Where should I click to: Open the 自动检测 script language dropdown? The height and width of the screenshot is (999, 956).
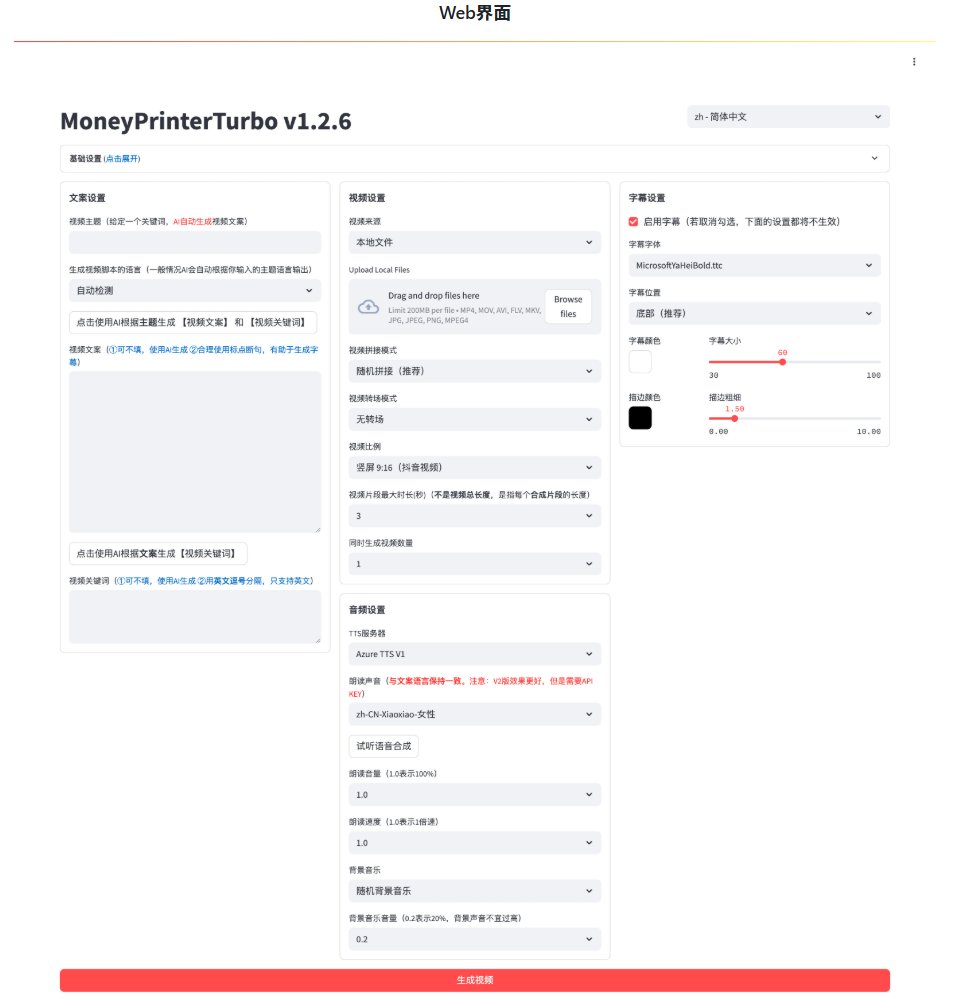pos(195,291)
